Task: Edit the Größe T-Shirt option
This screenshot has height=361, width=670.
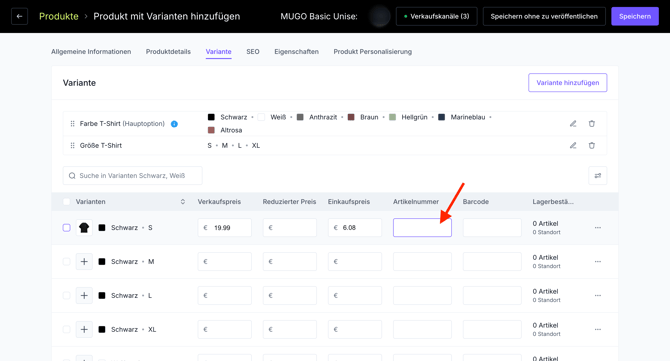Action: [573, 145]
